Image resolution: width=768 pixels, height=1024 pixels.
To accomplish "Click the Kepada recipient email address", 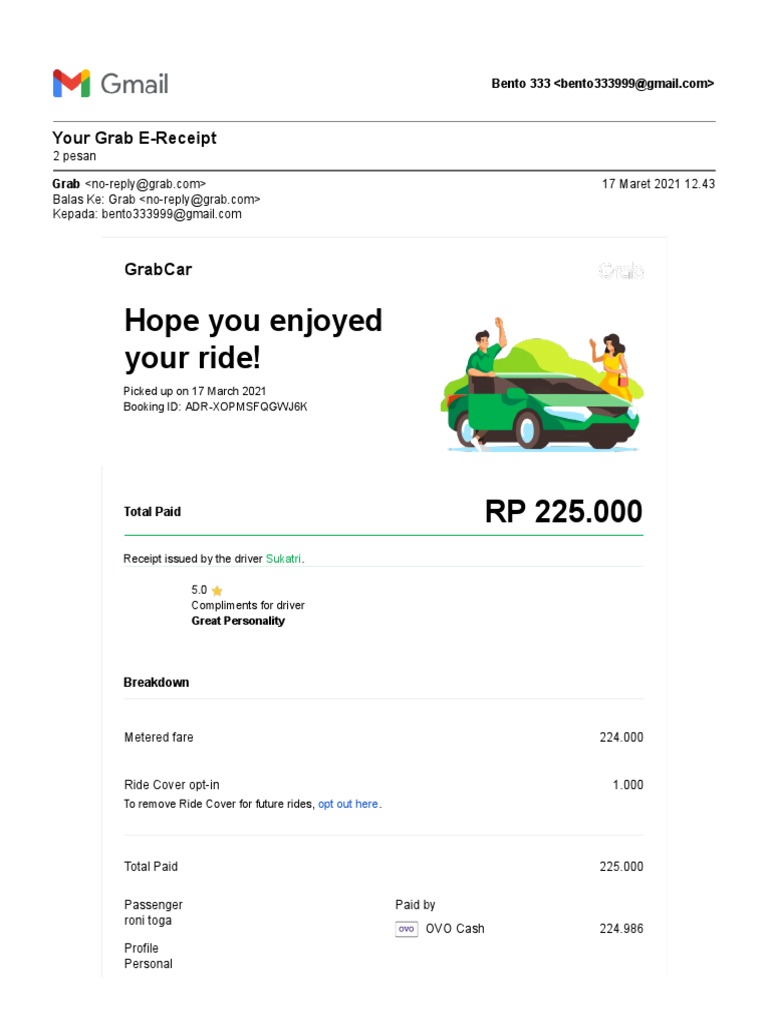I will pos(171,214).
